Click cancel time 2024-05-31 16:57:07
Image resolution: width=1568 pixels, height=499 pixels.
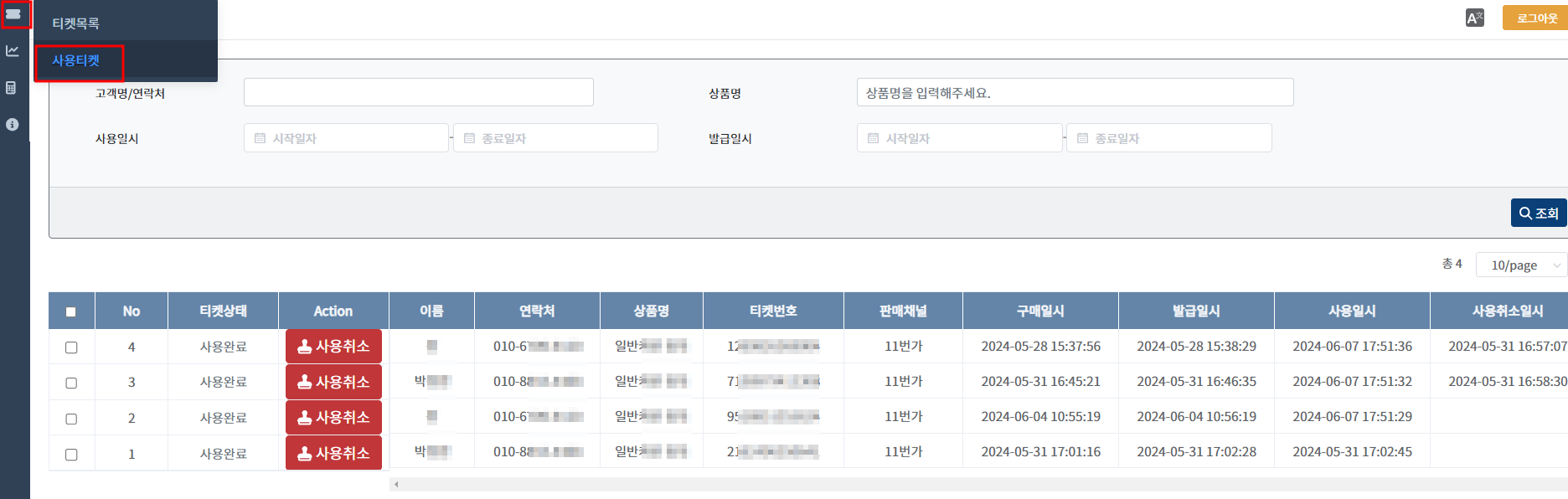coord(1507,346)
